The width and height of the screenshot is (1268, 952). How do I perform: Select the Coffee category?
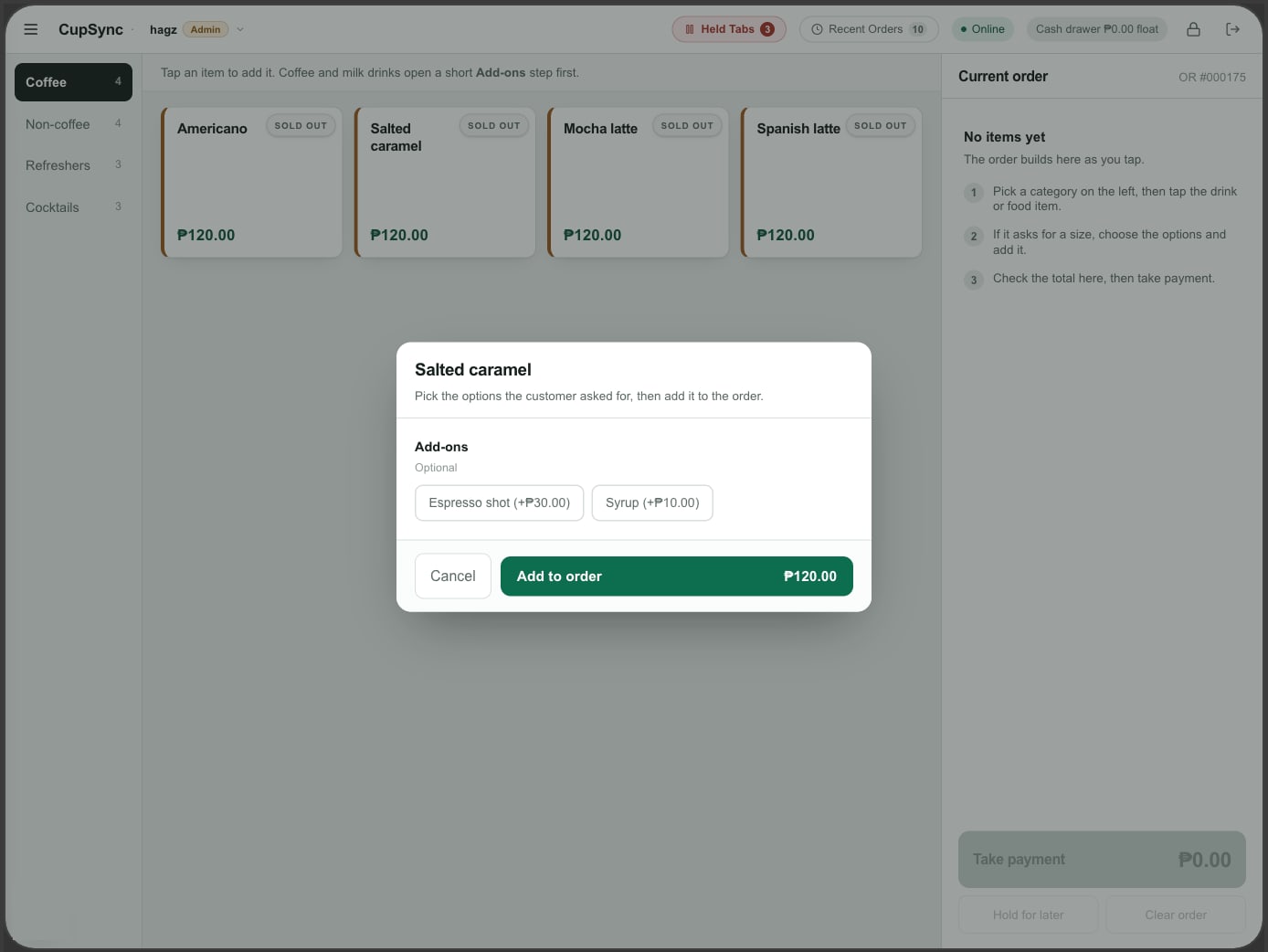pos(73,82)
